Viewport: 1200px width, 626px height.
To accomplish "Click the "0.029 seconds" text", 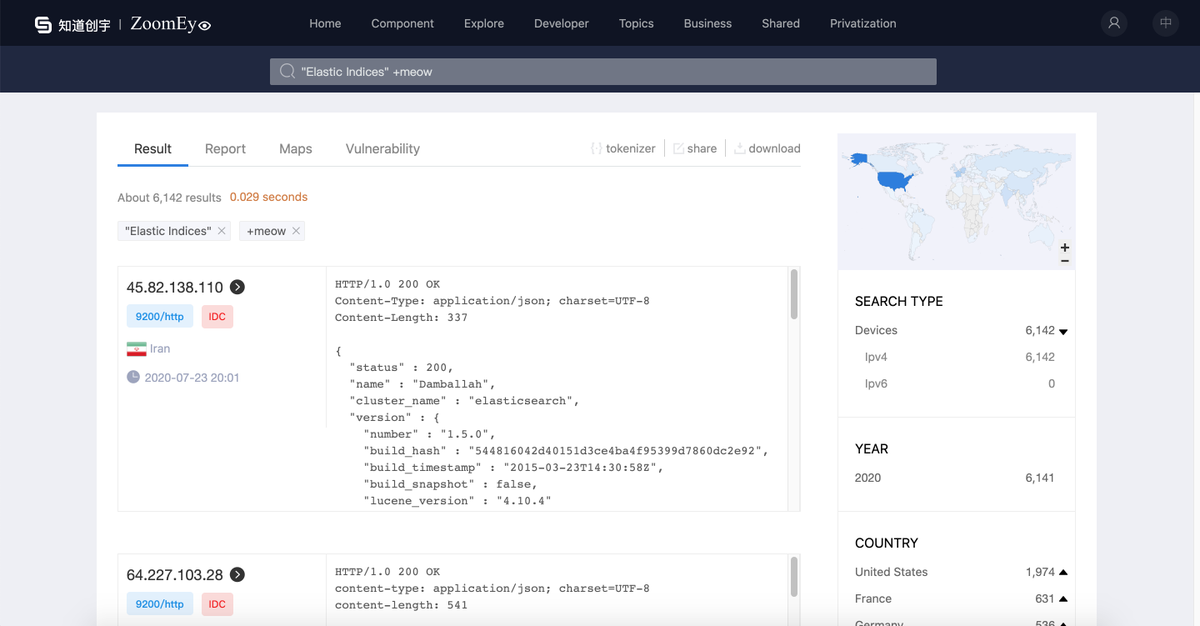I will (x=269, y=197).
